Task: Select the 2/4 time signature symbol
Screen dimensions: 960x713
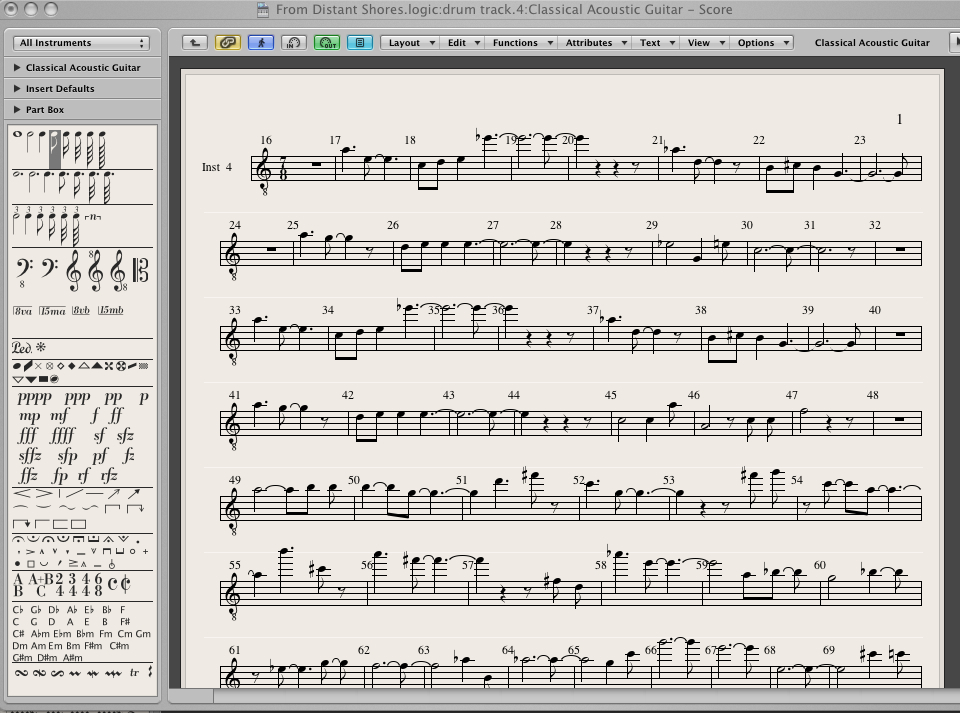Action: tap(59, 584)
